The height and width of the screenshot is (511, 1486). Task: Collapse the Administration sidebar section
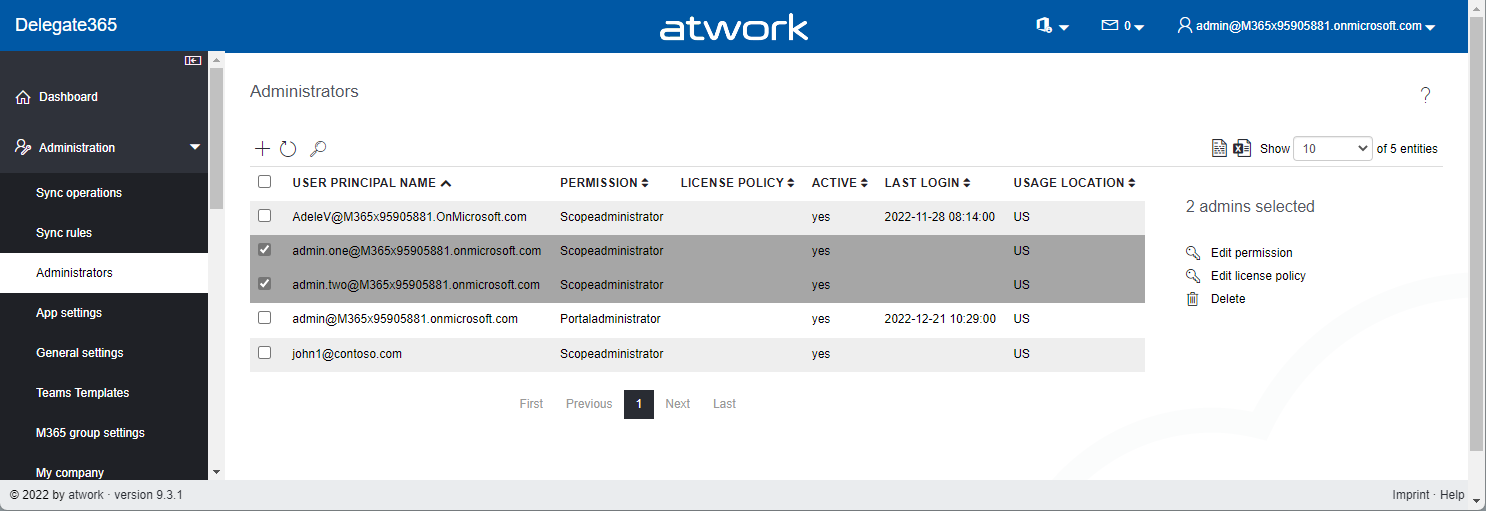(x=195, y=147)
